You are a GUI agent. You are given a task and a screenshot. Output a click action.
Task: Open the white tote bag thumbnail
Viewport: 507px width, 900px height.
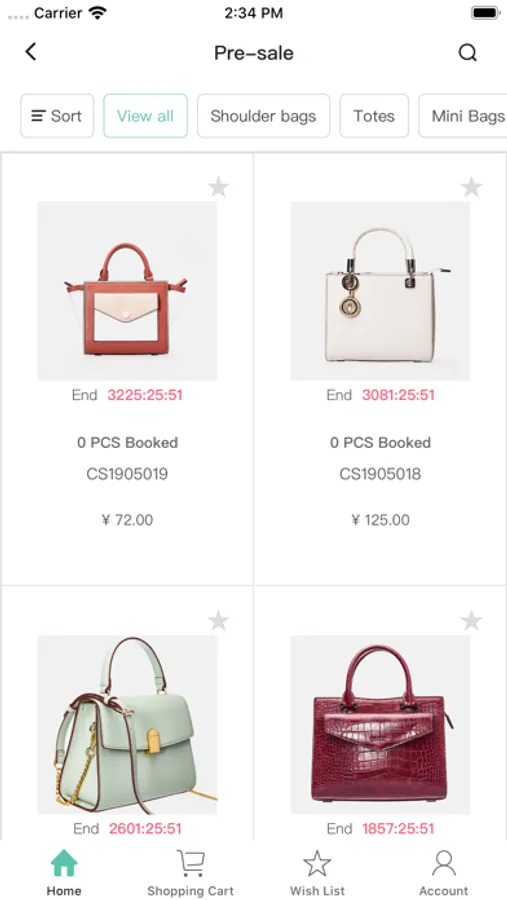pyautogui.click(x=380, y=291)
